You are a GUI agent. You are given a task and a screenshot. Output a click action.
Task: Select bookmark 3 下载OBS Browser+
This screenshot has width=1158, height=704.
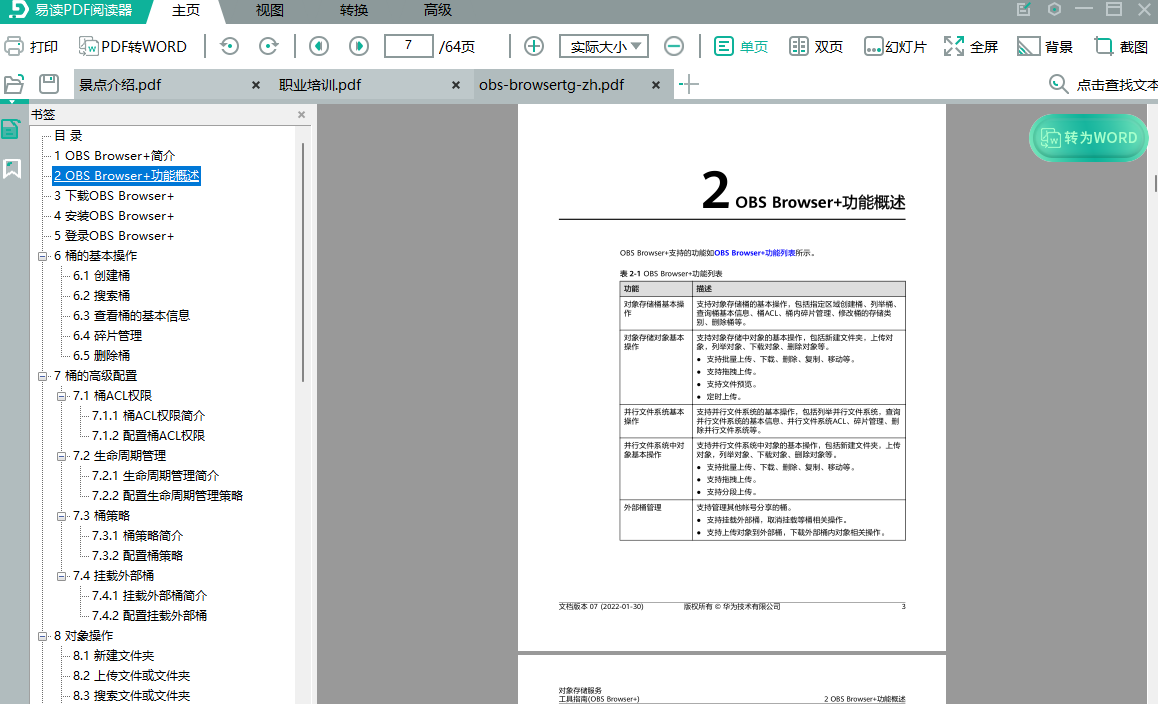[x=114, y=196]
